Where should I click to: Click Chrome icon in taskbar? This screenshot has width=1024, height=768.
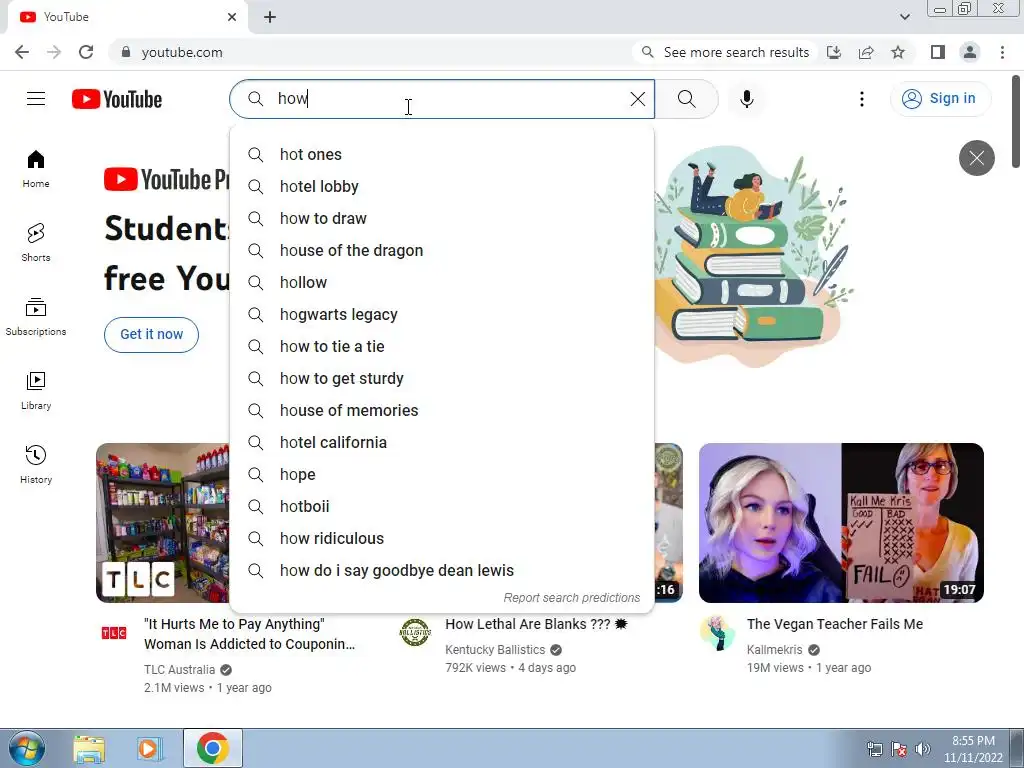[x=212, y=748]
